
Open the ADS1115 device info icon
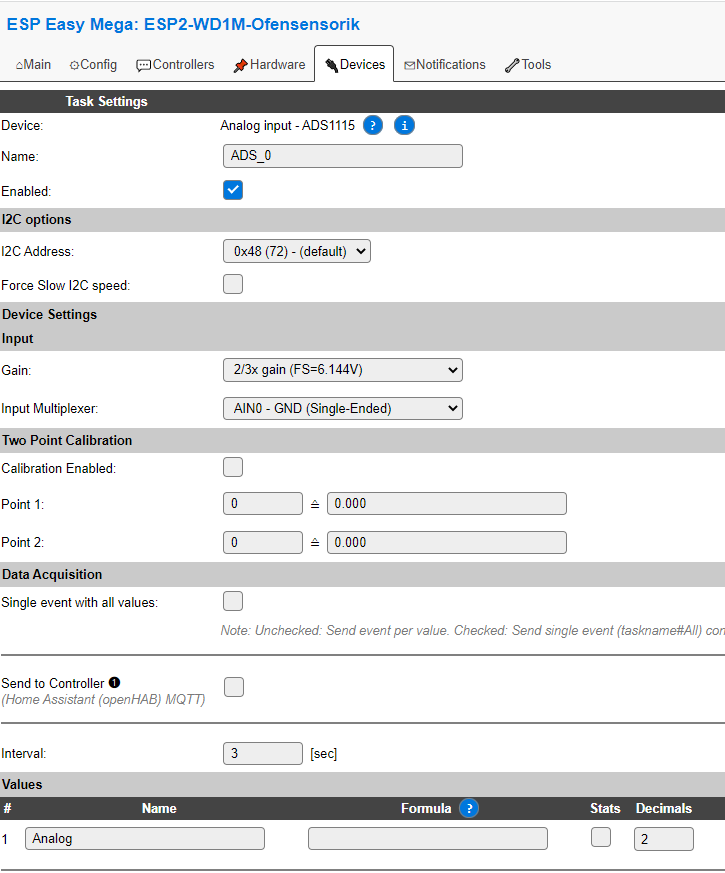(404, 125)
